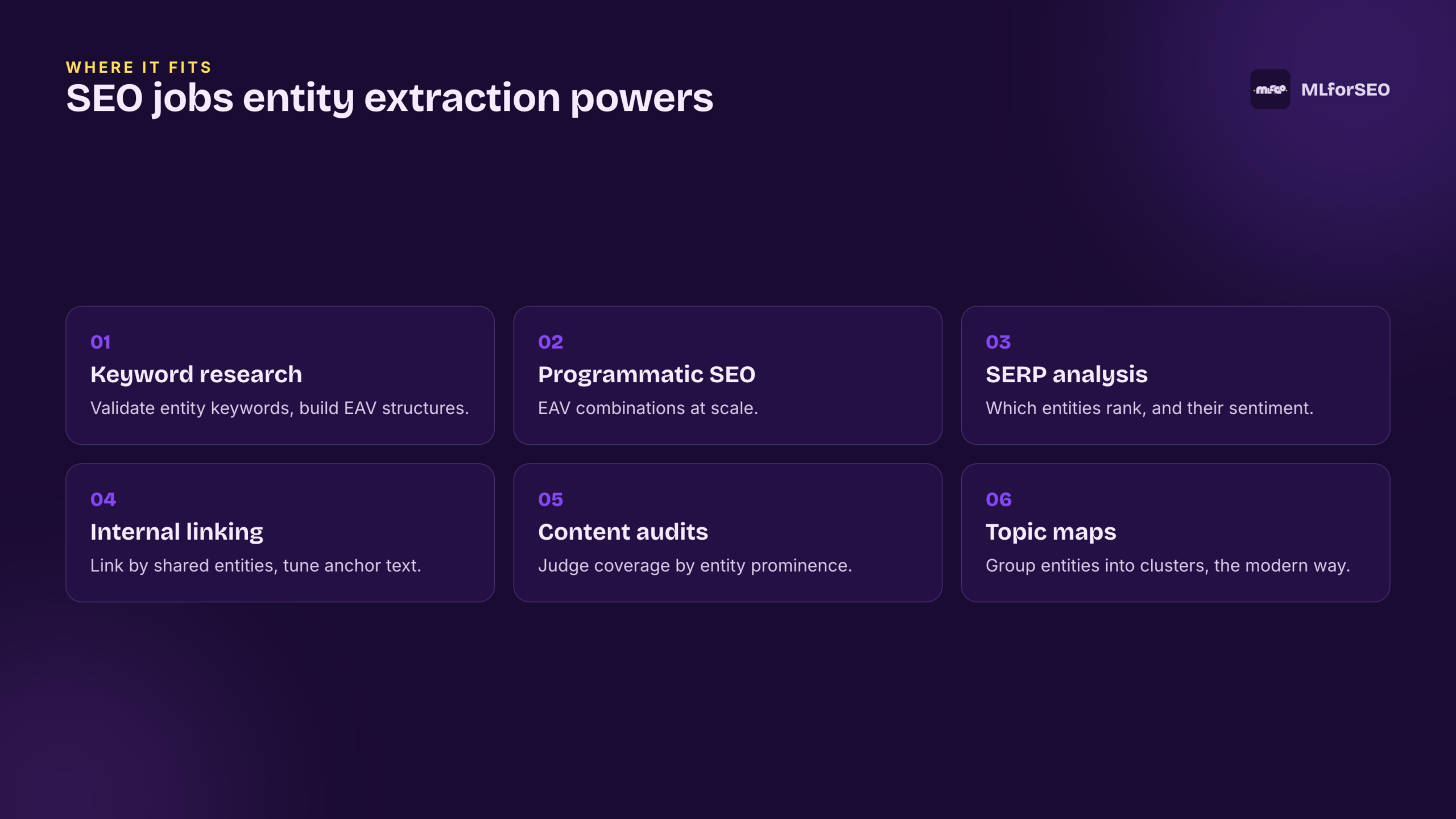
Task: Select the Topic maps card title
Action: tap(1050, 532)
